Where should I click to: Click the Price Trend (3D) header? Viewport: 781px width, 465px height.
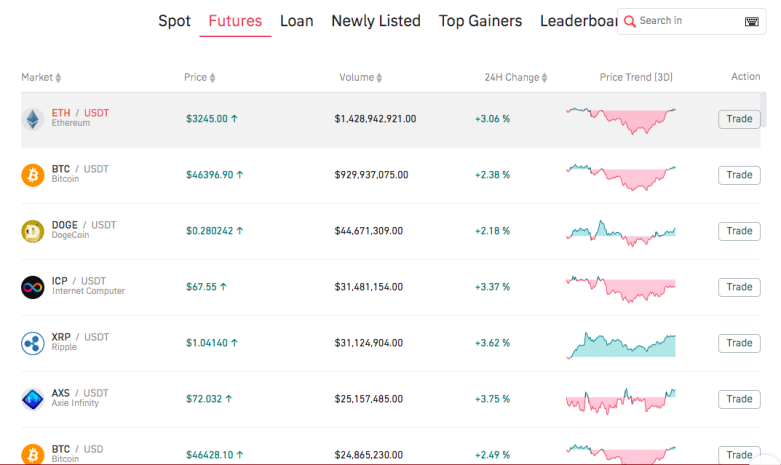click(x=636, y=78)
